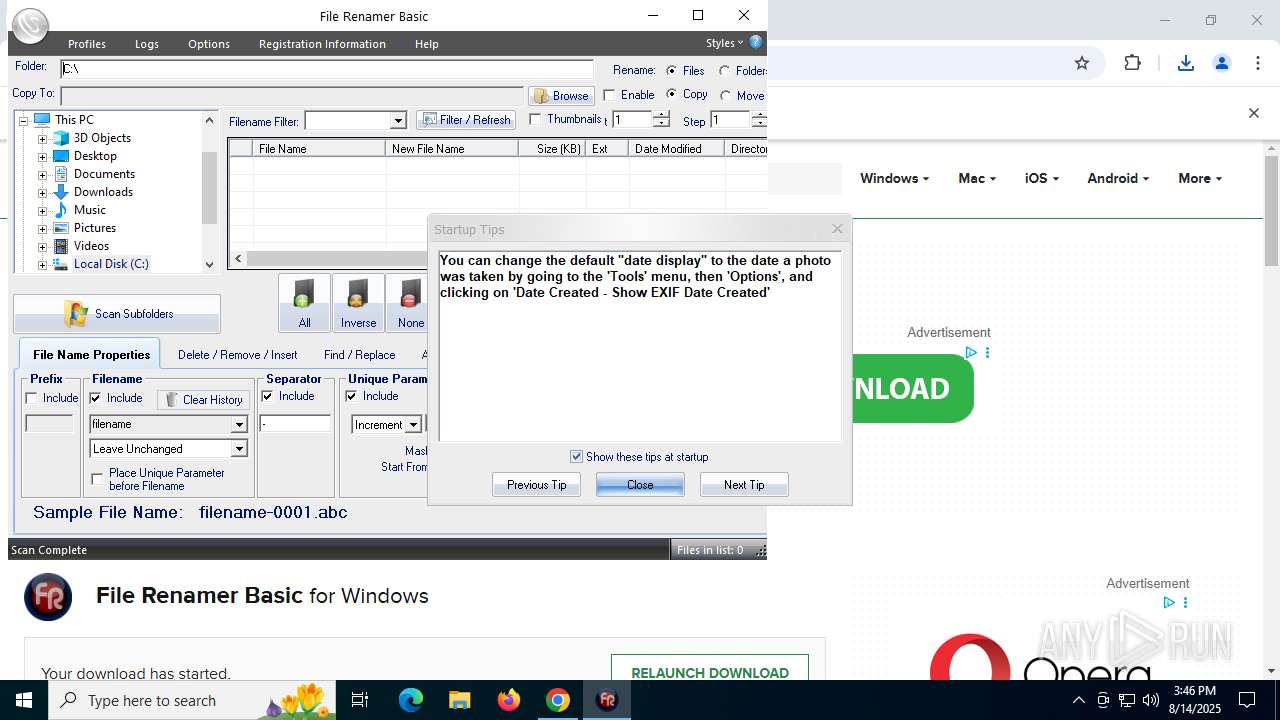Open Android dropdown on website

tap(1118, 178)
